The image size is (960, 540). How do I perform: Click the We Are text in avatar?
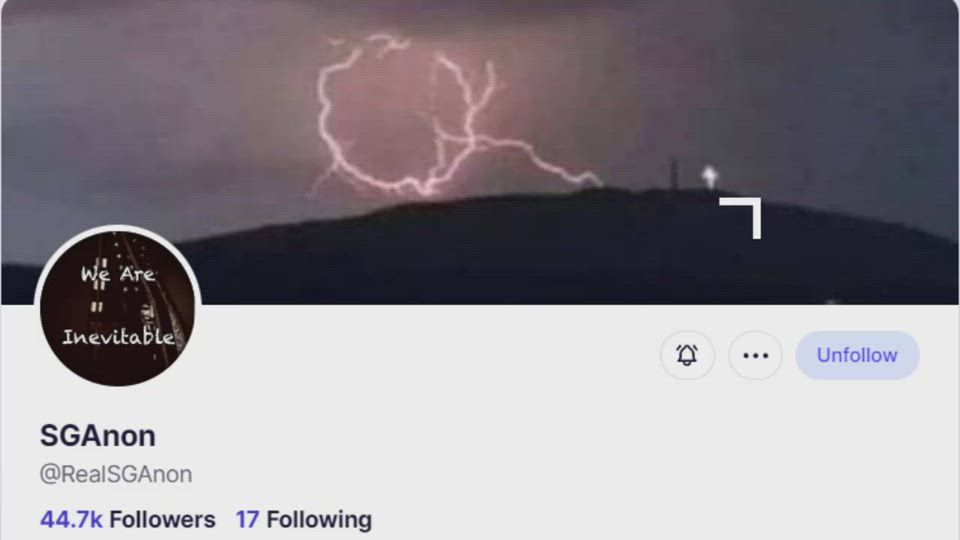tap(118, 274)
